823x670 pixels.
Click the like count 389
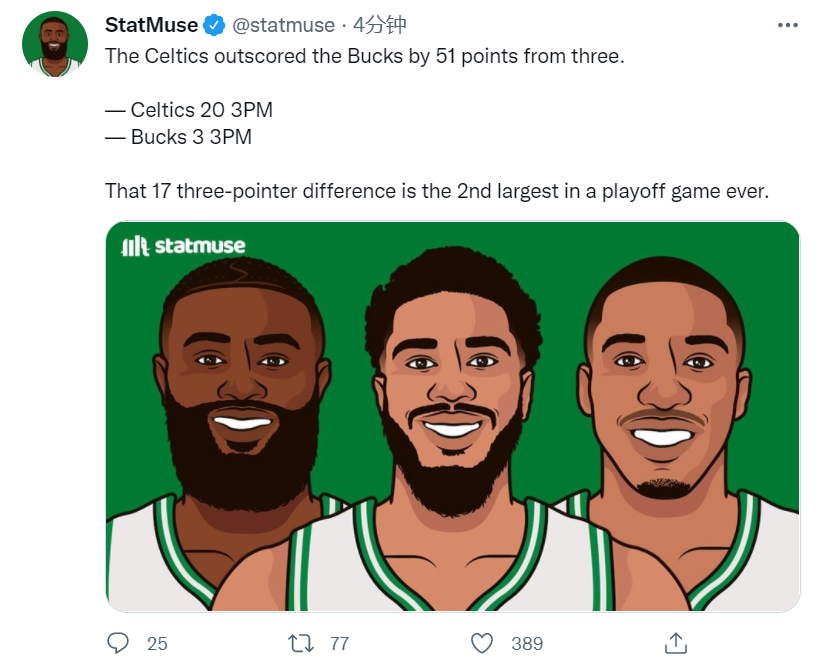[x=527, y=643]
